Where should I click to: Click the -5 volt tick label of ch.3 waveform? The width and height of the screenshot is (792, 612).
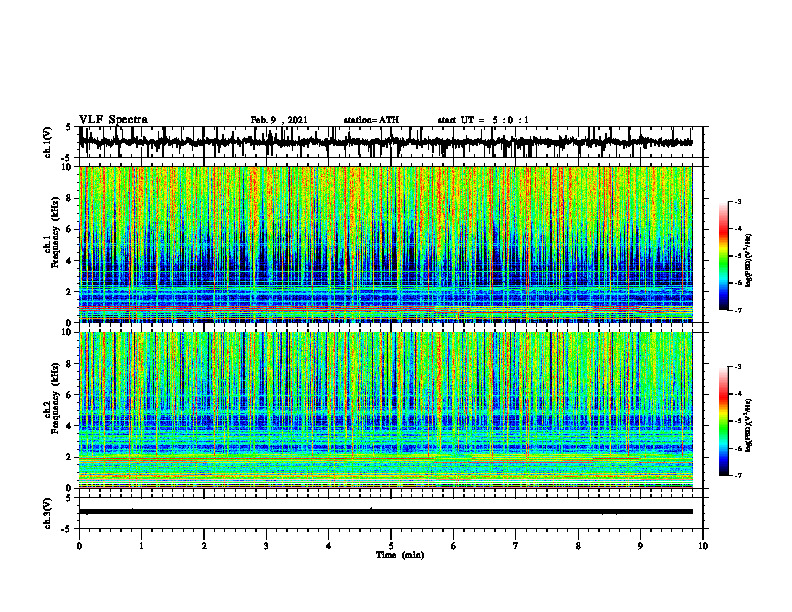pos(66,529)
